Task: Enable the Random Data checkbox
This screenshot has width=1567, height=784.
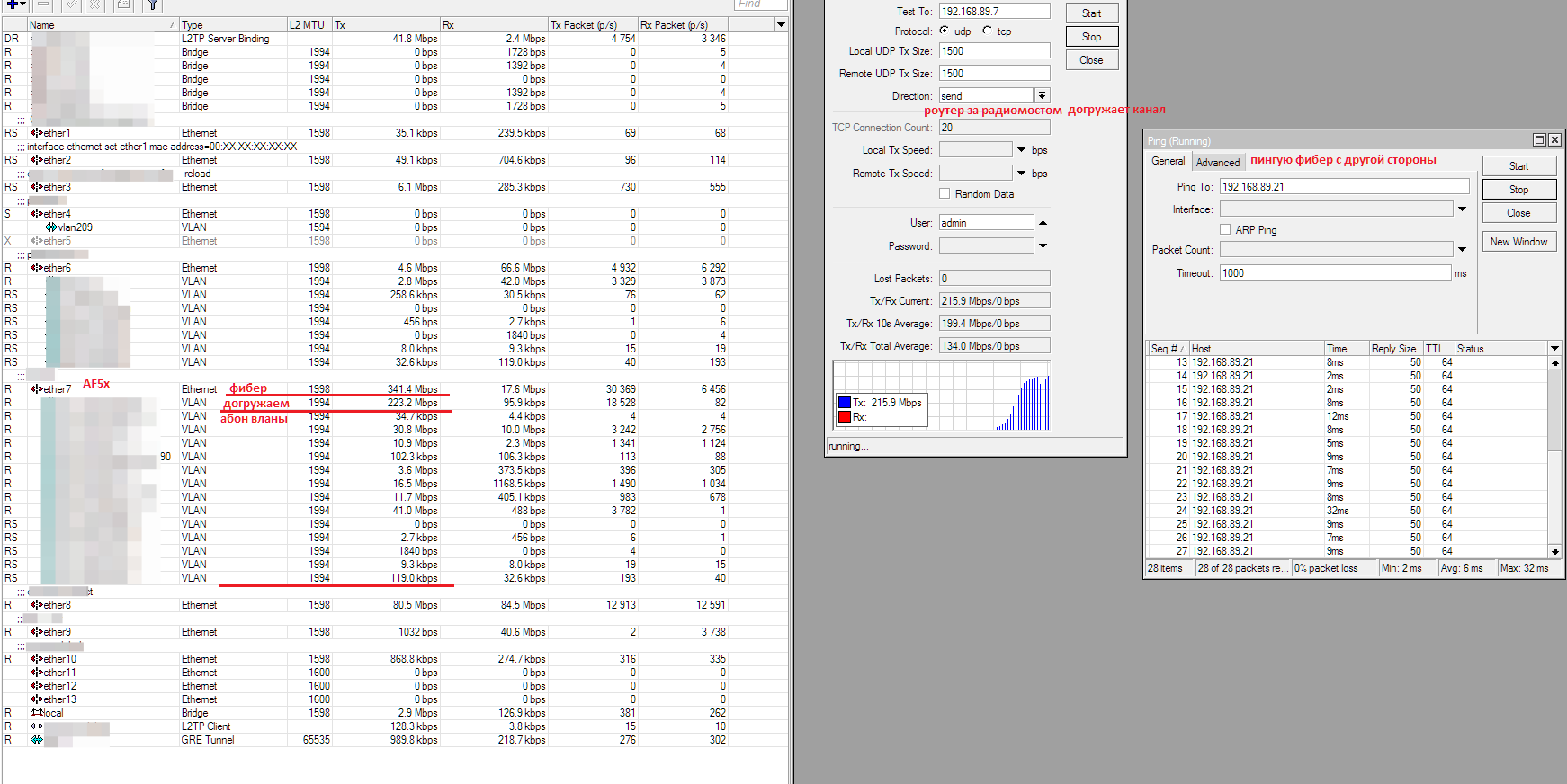Action: point(945,193)
